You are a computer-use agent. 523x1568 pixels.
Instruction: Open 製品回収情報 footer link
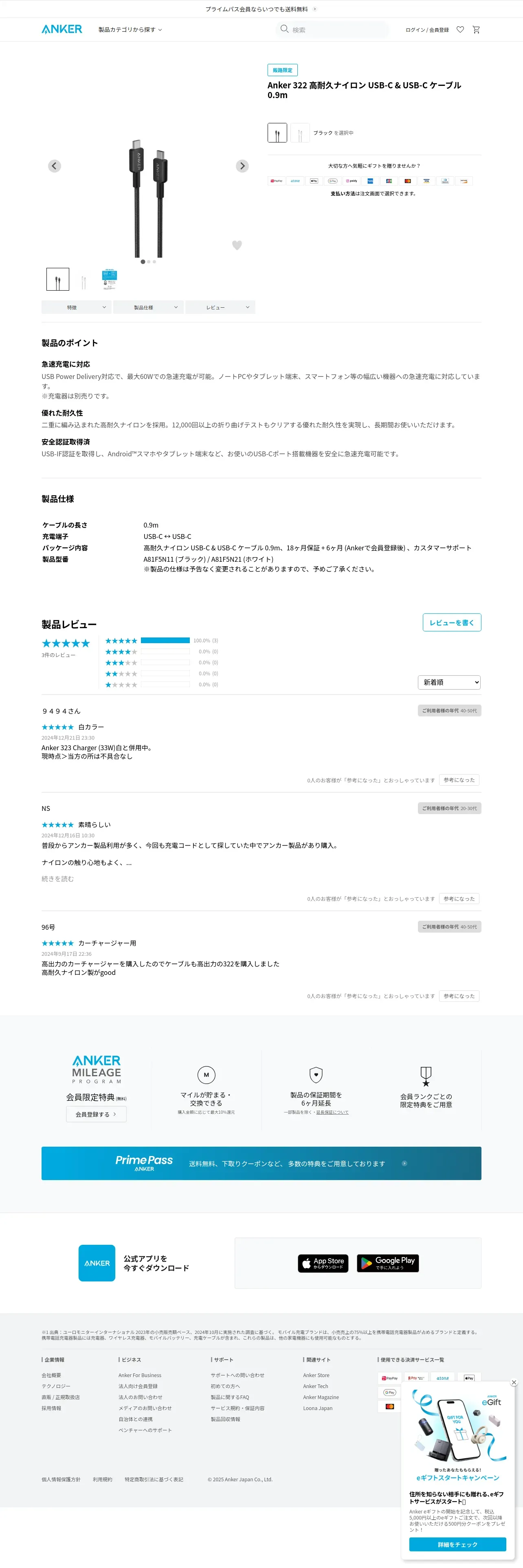225,1419
